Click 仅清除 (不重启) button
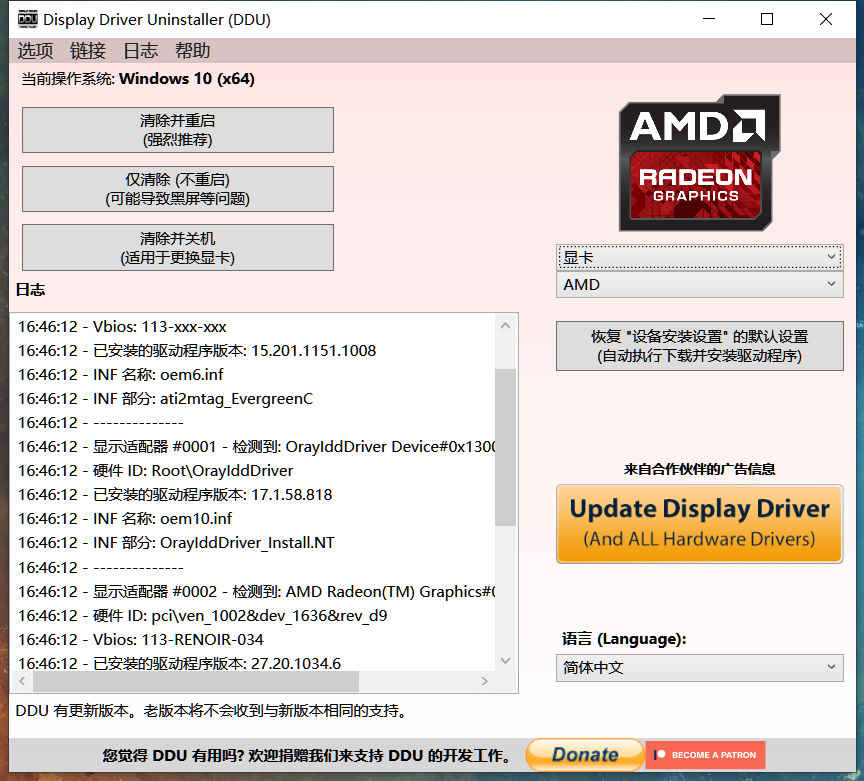 point(177,189)
